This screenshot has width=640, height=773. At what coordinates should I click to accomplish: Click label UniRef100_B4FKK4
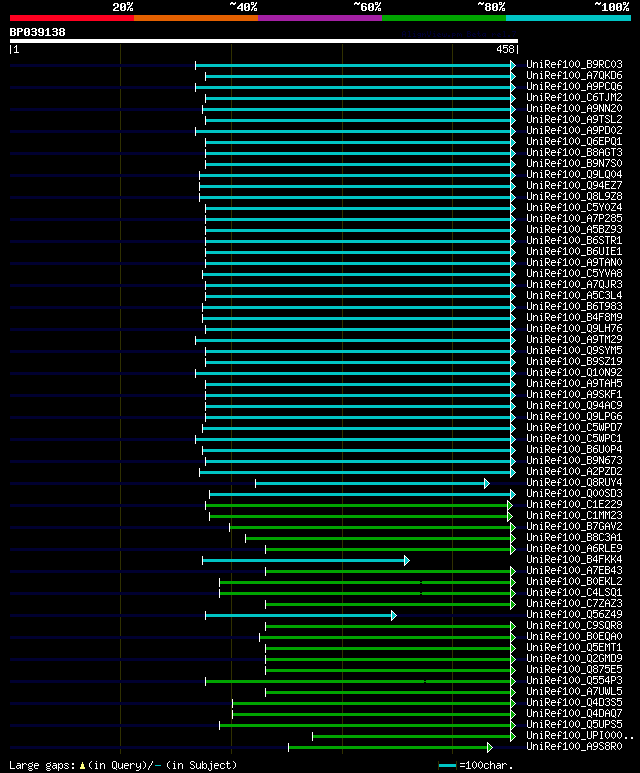574,560
